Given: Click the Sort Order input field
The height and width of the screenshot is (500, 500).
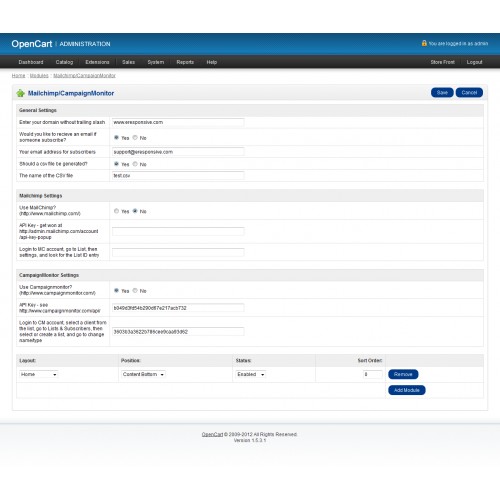Looking at the screenshot, I should pos(373,374).
